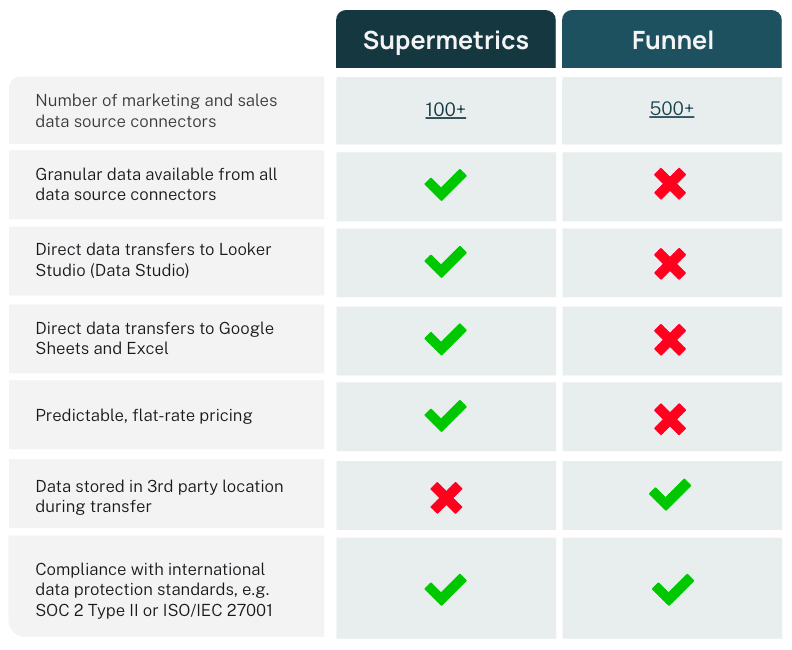Click Supermetrics red cross for 3rd party storage
792x650 pixels.
tap(446, 498)
